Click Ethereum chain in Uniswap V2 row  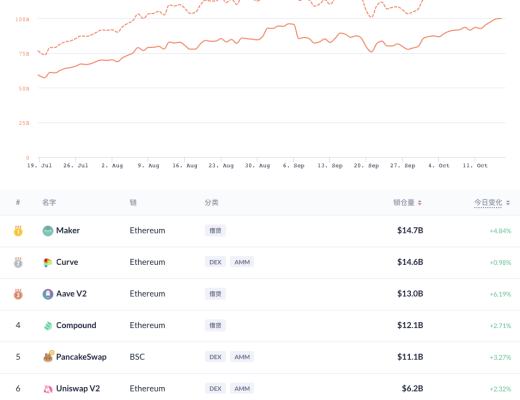[147, 388]
